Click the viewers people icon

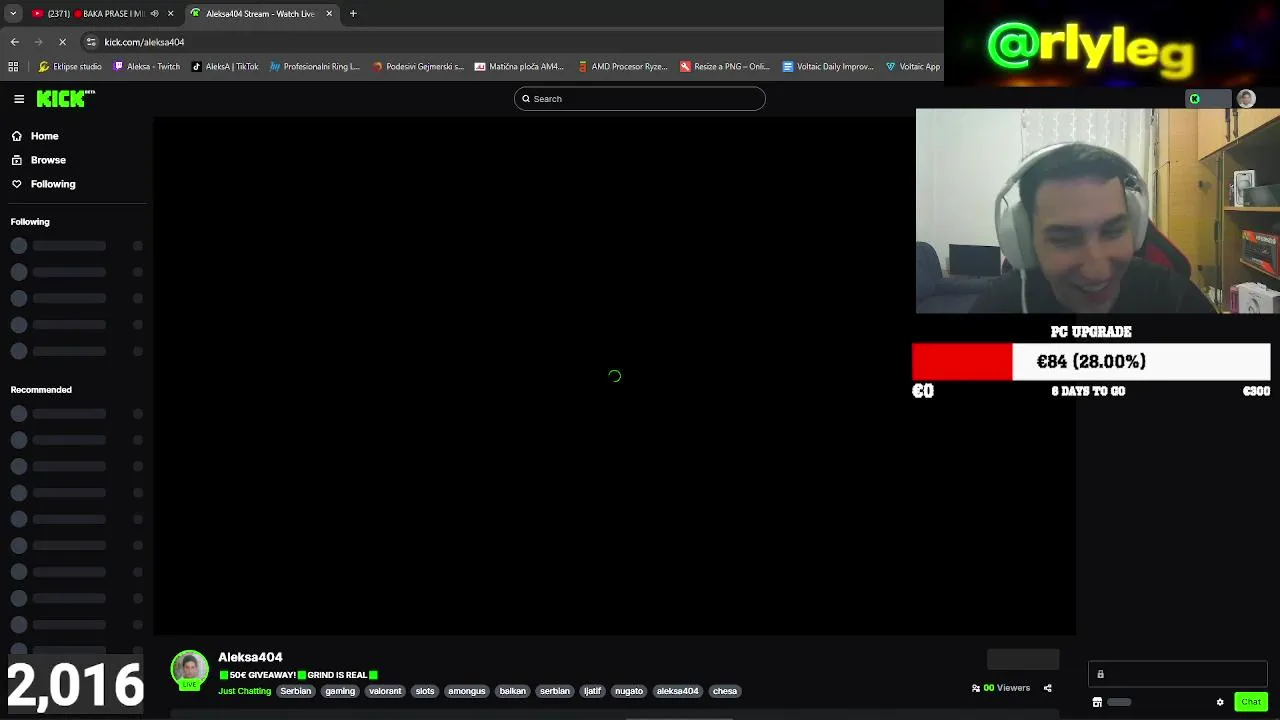[976, 688]
